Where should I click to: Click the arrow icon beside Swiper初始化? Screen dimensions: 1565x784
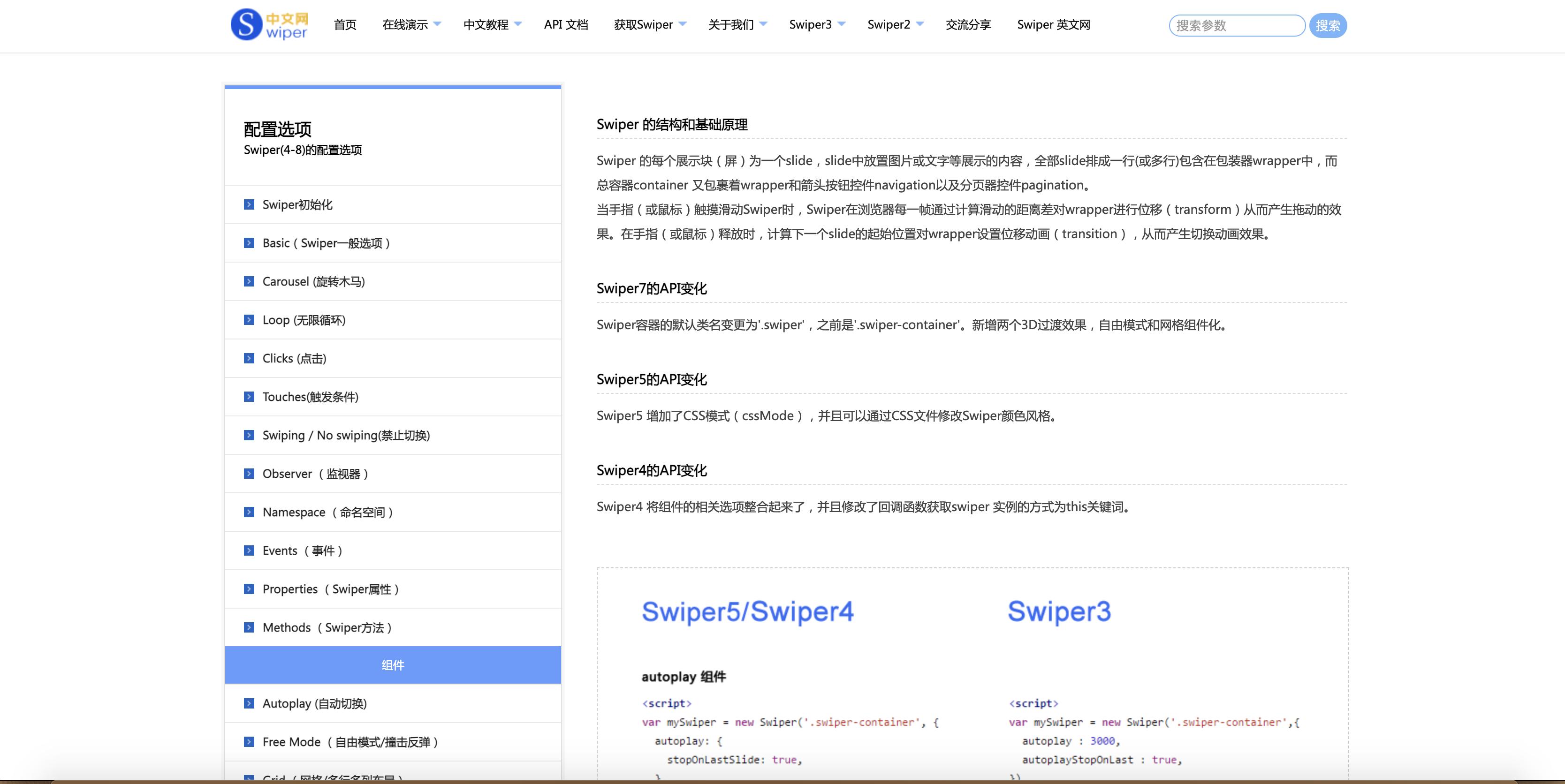(x=249, y=204)
